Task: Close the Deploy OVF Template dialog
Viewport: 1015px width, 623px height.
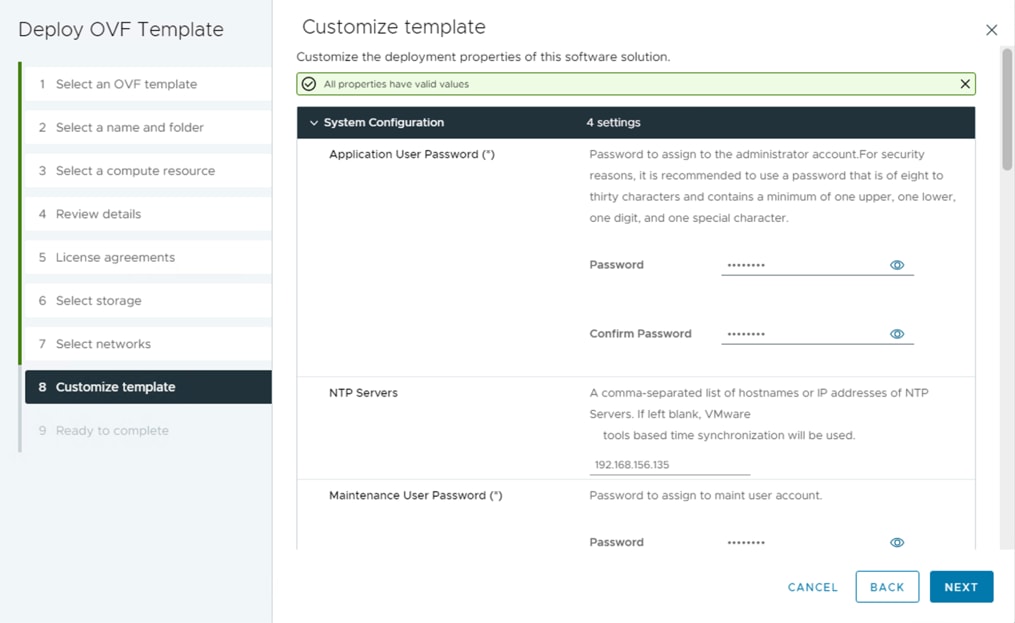Action: [991, 30]
